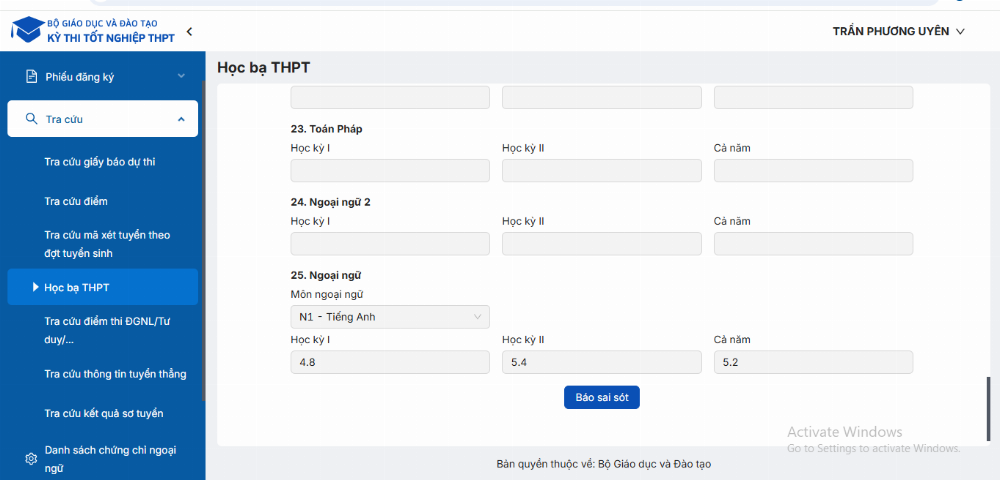The image size is (1000, 480).
Task: Select Tra cứu điểm in sidebar
Action: coord(76,201)
